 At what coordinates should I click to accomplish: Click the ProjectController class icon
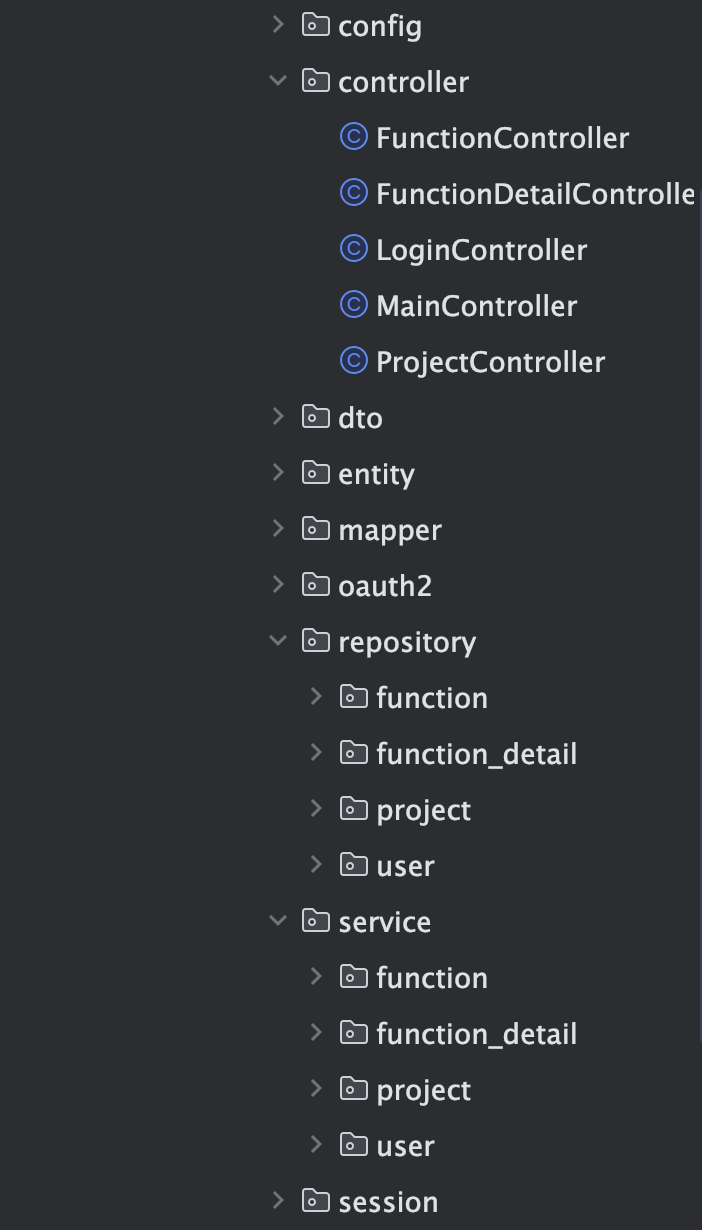353,361
